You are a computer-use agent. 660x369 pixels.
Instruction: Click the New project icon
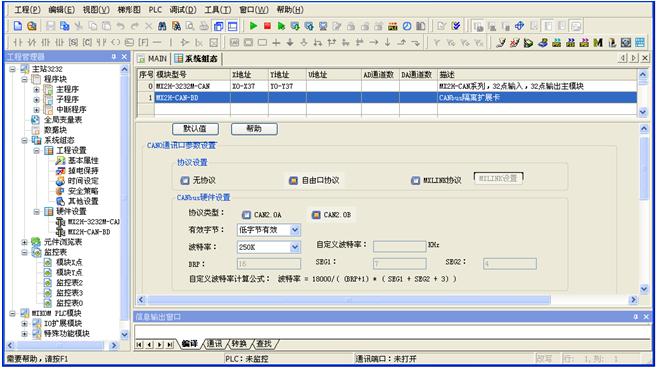(x=18, y=26)
